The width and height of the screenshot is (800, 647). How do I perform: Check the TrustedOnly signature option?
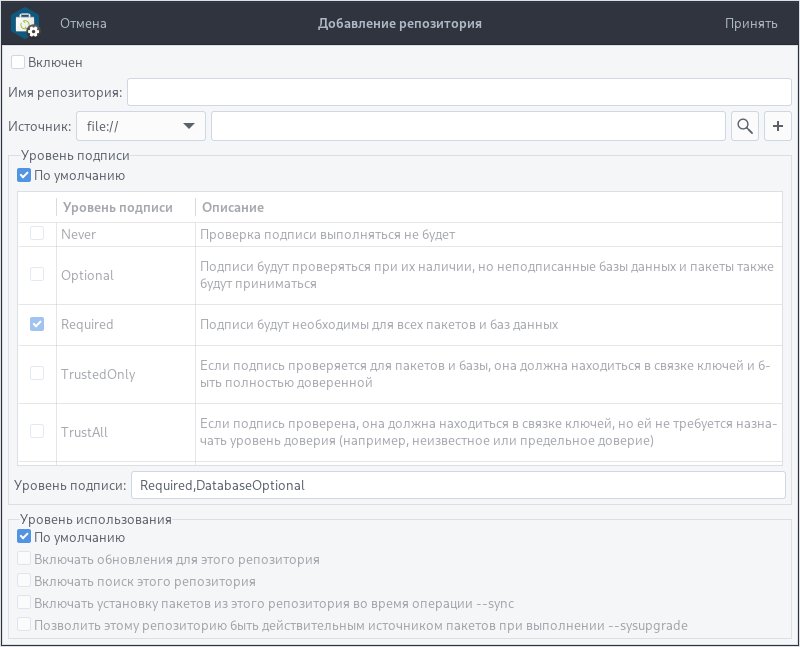click(36, 374)
